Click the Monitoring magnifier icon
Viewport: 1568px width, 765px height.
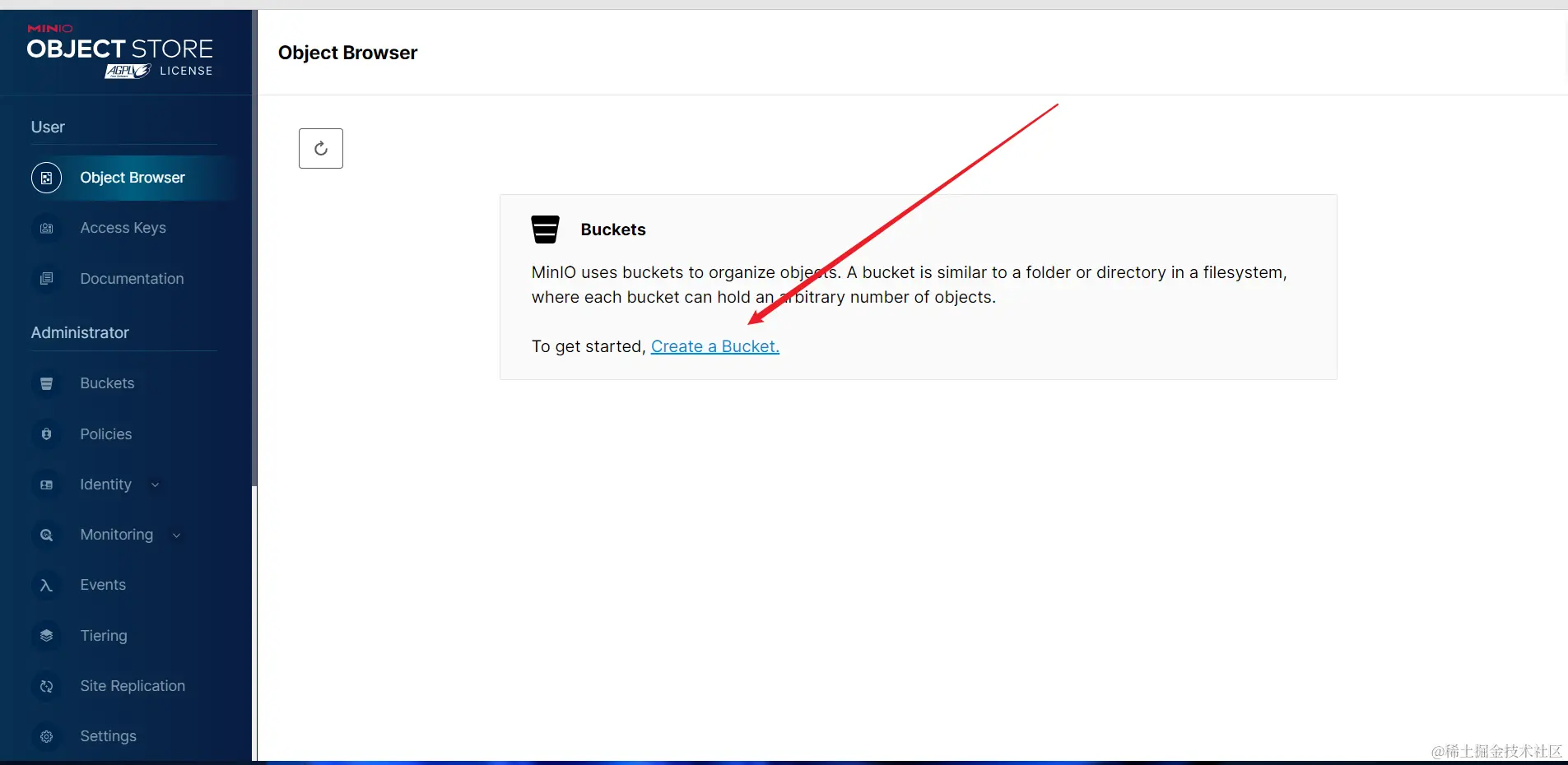(47, 535)
